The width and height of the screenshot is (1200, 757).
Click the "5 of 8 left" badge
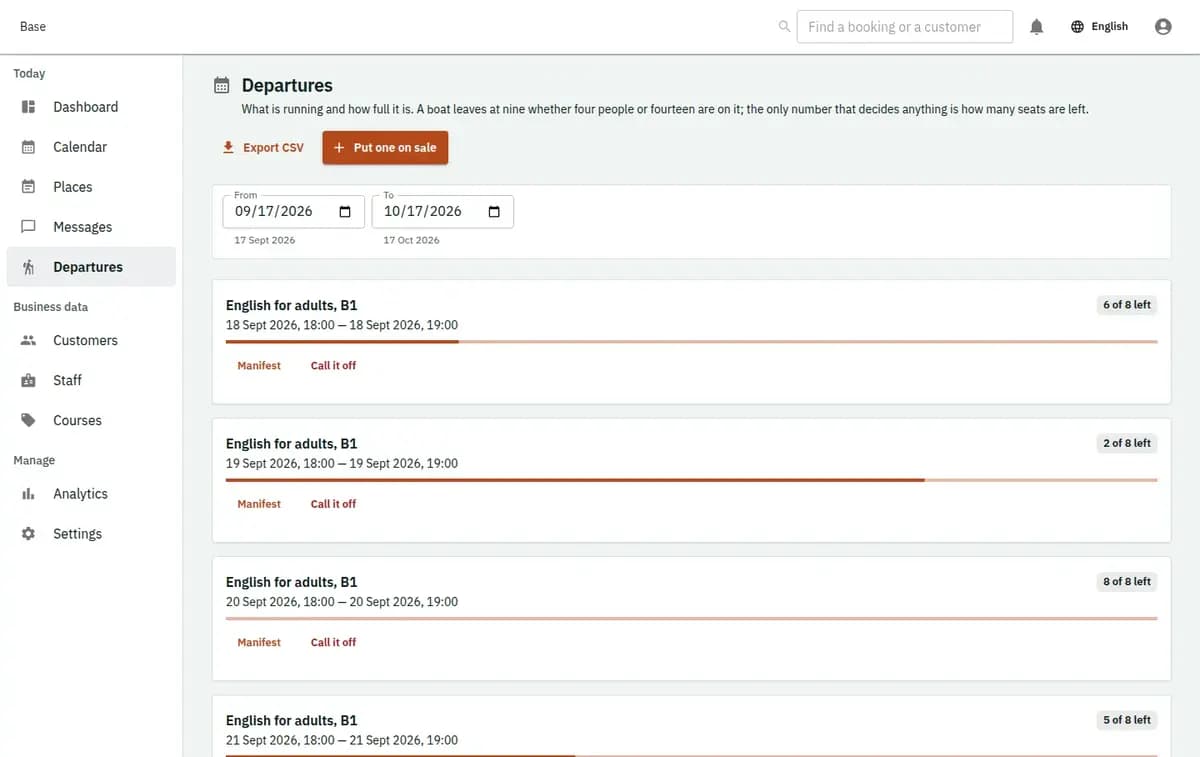[1127, 720]
